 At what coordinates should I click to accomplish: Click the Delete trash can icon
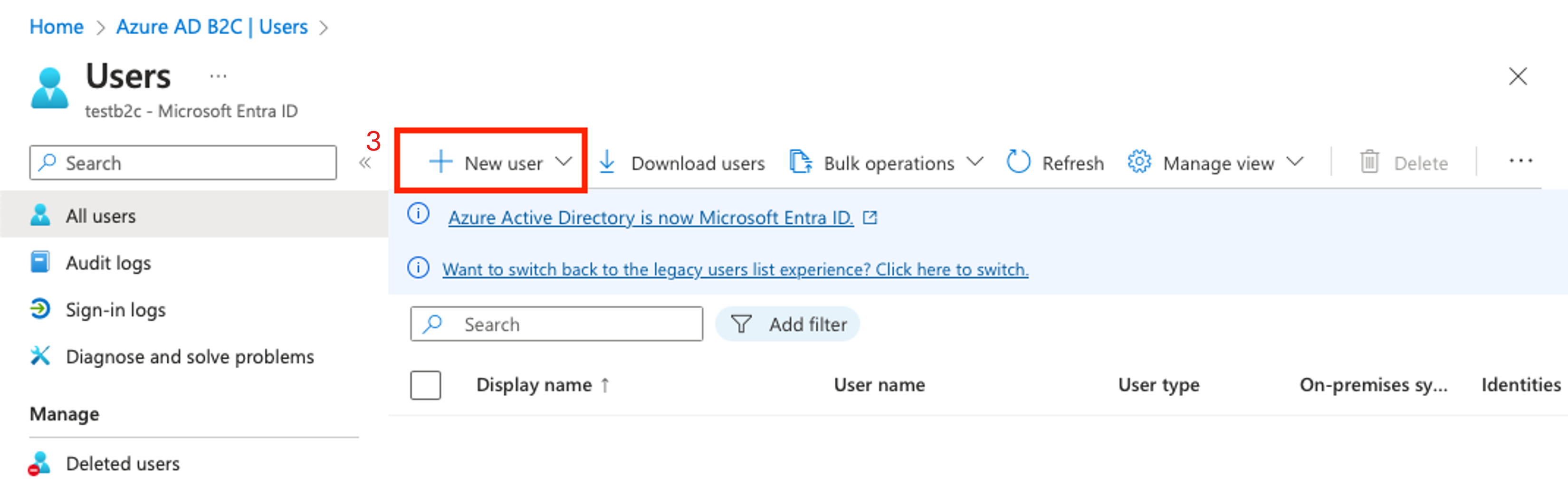[1369, 162]
